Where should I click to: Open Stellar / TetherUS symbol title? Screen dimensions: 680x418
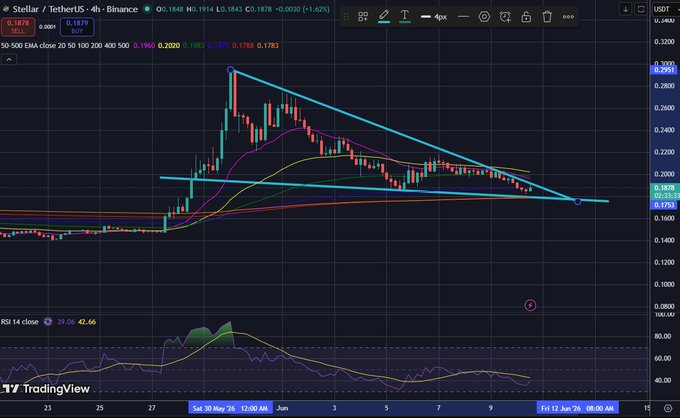(x=75, y=9)
